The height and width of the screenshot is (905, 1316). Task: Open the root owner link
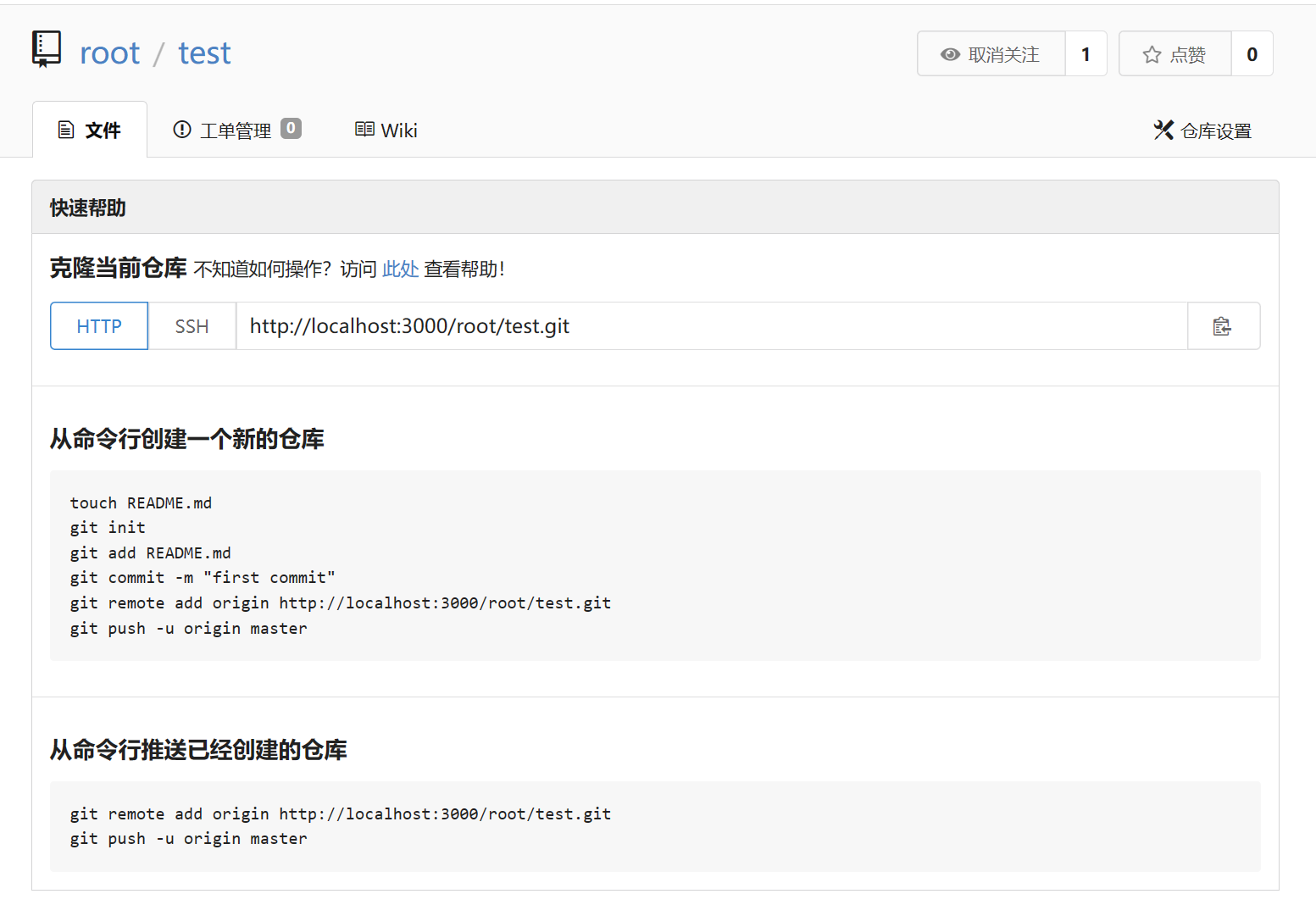pos(109,53)
